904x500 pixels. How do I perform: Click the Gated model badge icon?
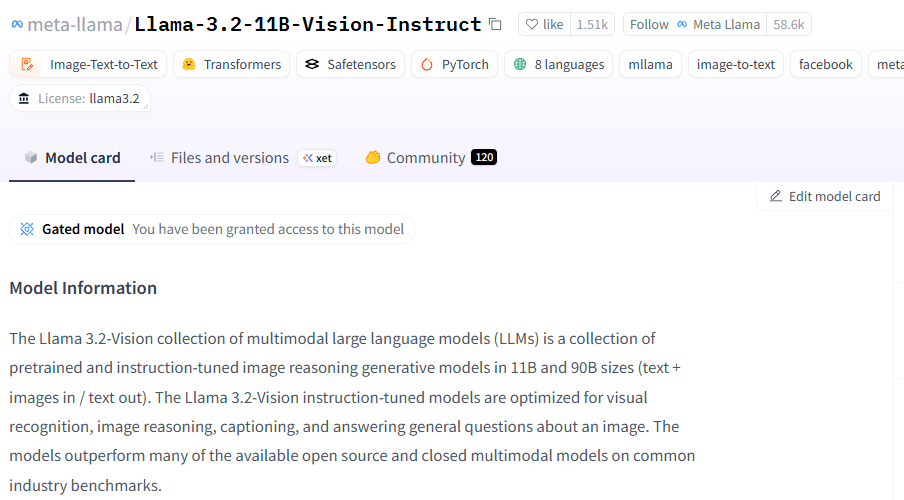click(27, 229)
